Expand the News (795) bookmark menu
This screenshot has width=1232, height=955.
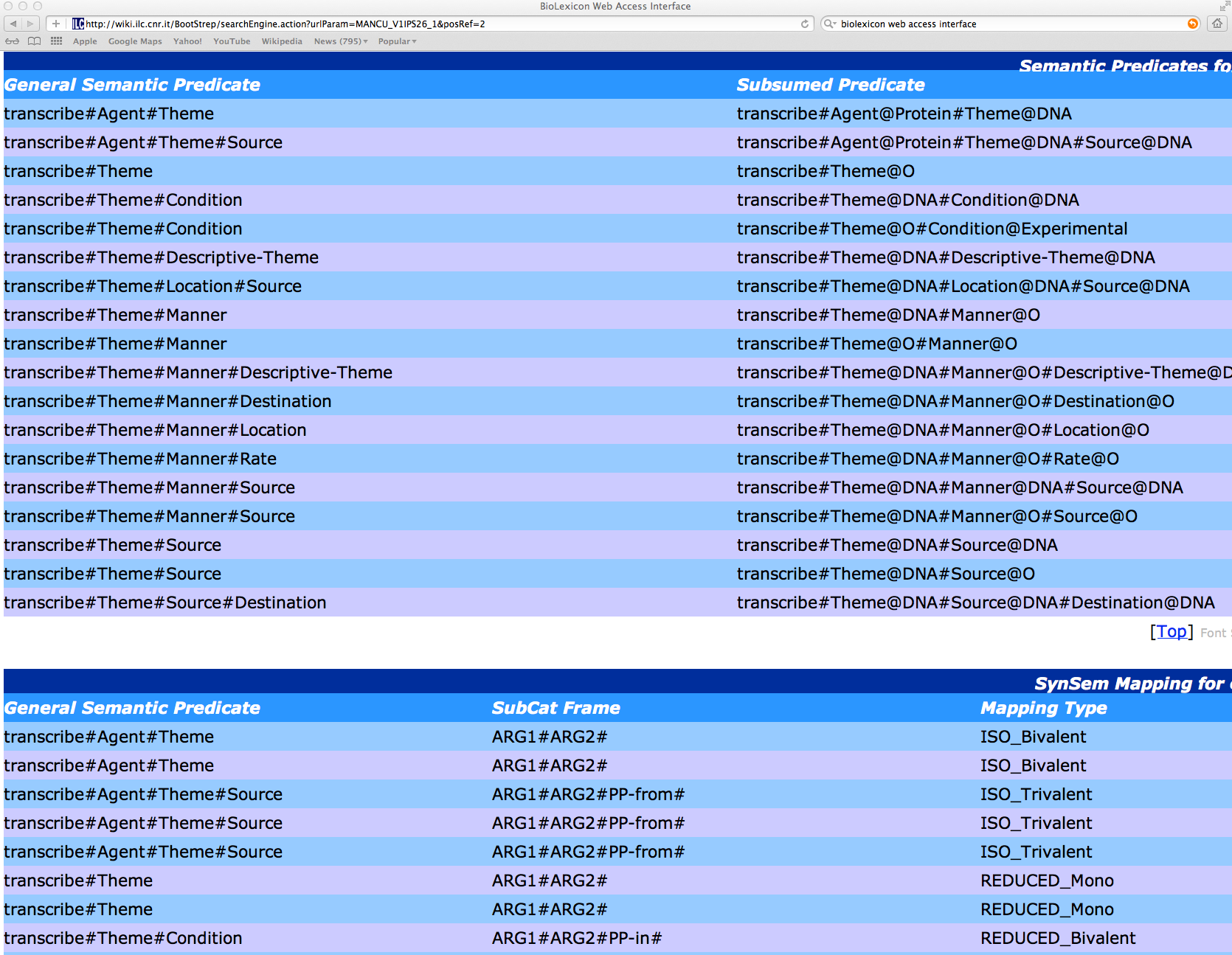click(340, 41)
